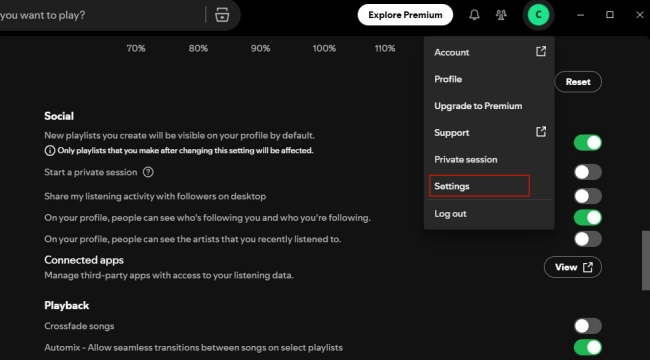Select the 100% zoom level mark
This screenshot has width=650, height=360.
click(x=324, y=49)
